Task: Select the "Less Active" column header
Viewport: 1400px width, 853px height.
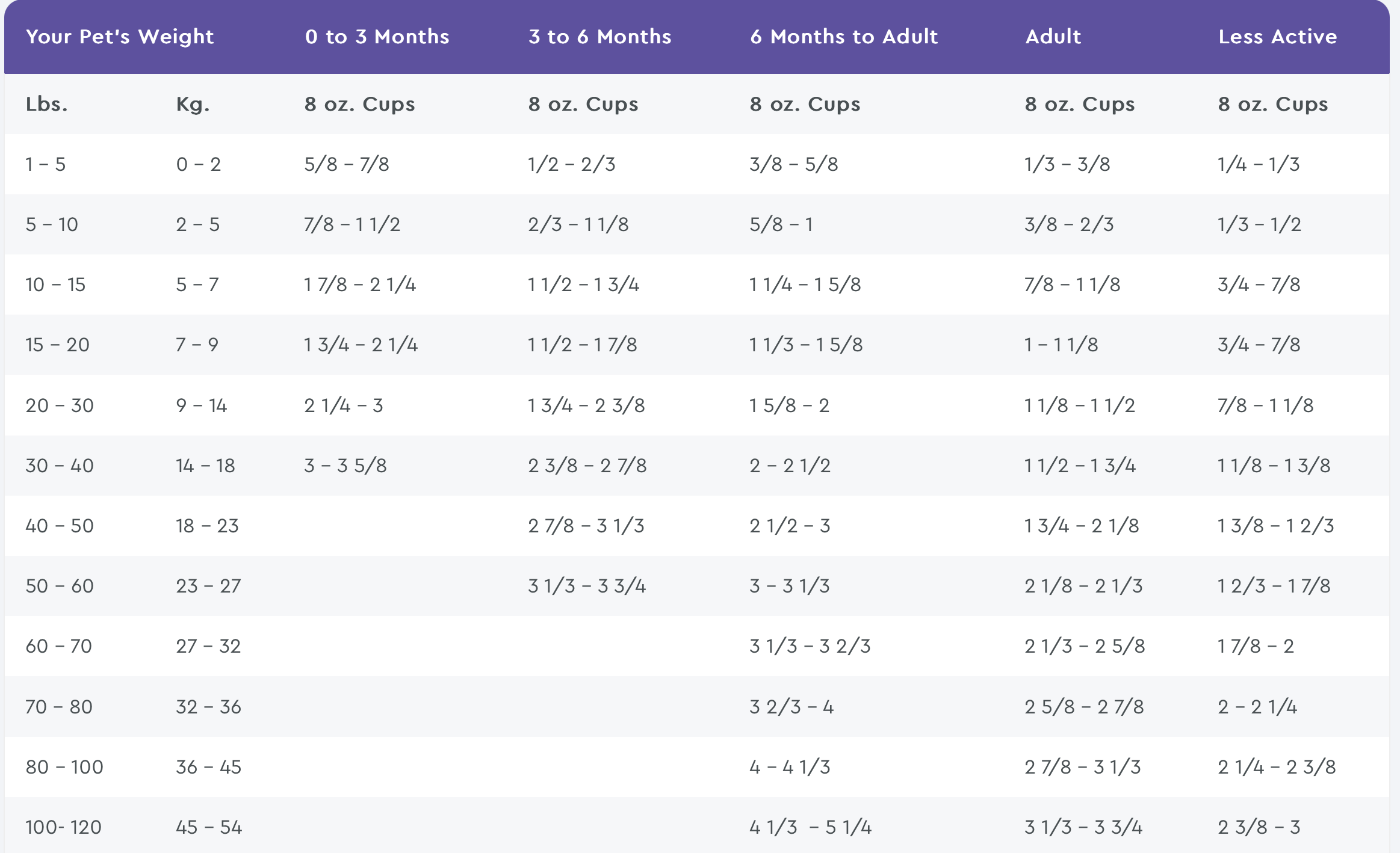Action: (x=1277, y=37)
